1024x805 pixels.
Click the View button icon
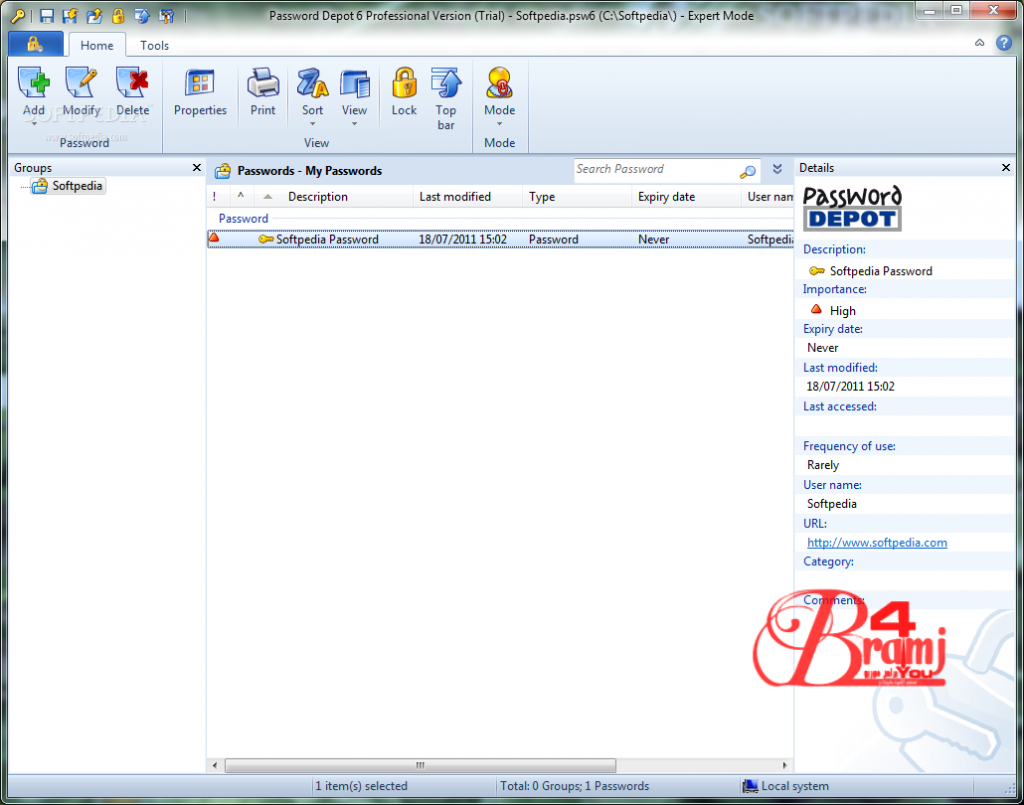pyautogui.click(x=355, y=84)
